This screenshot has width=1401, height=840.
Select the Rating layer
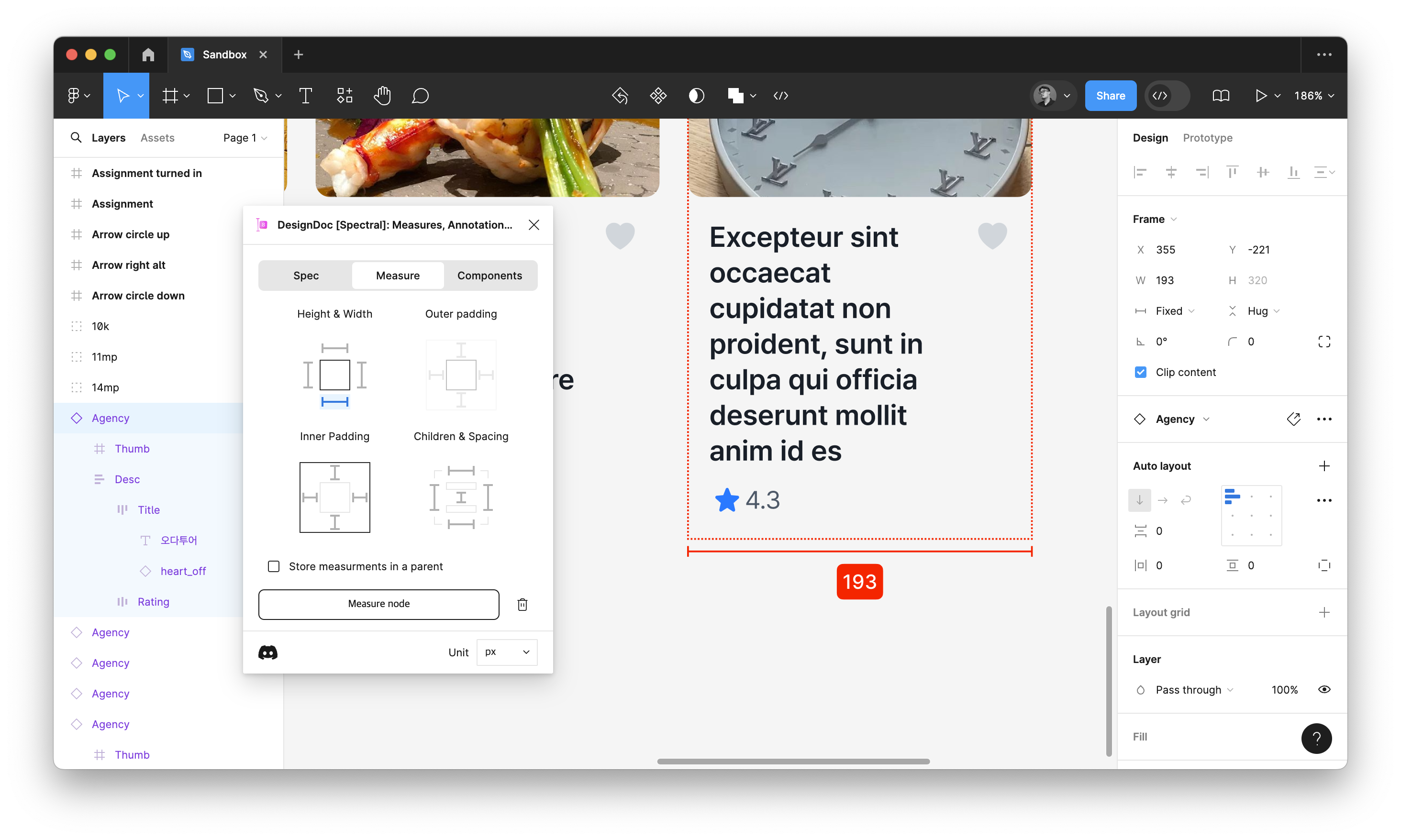(153, 602)
